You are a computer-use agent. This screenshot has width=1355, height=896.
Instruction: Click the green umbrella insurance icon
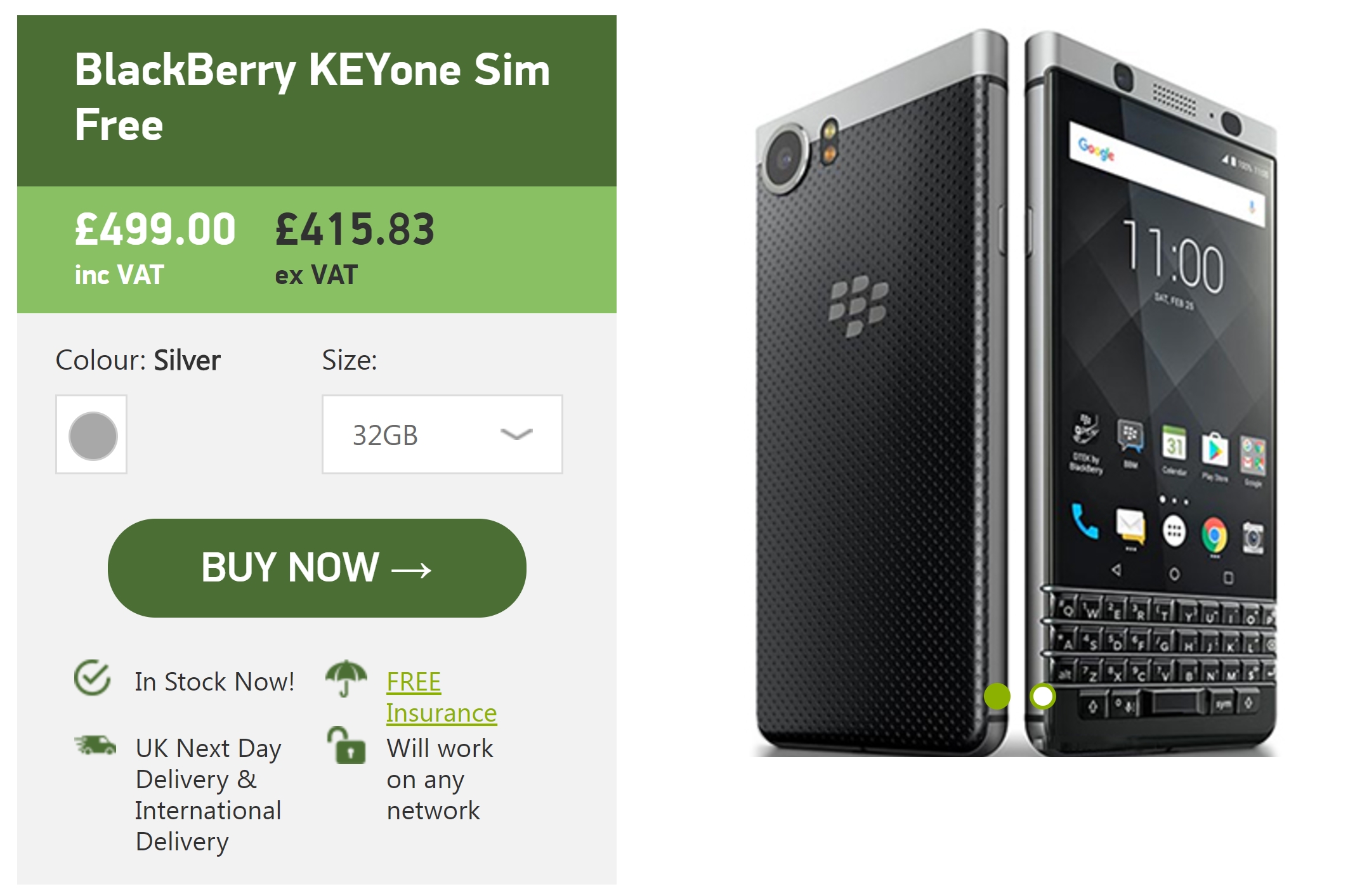pyautogui.click(x=346, y=678)
